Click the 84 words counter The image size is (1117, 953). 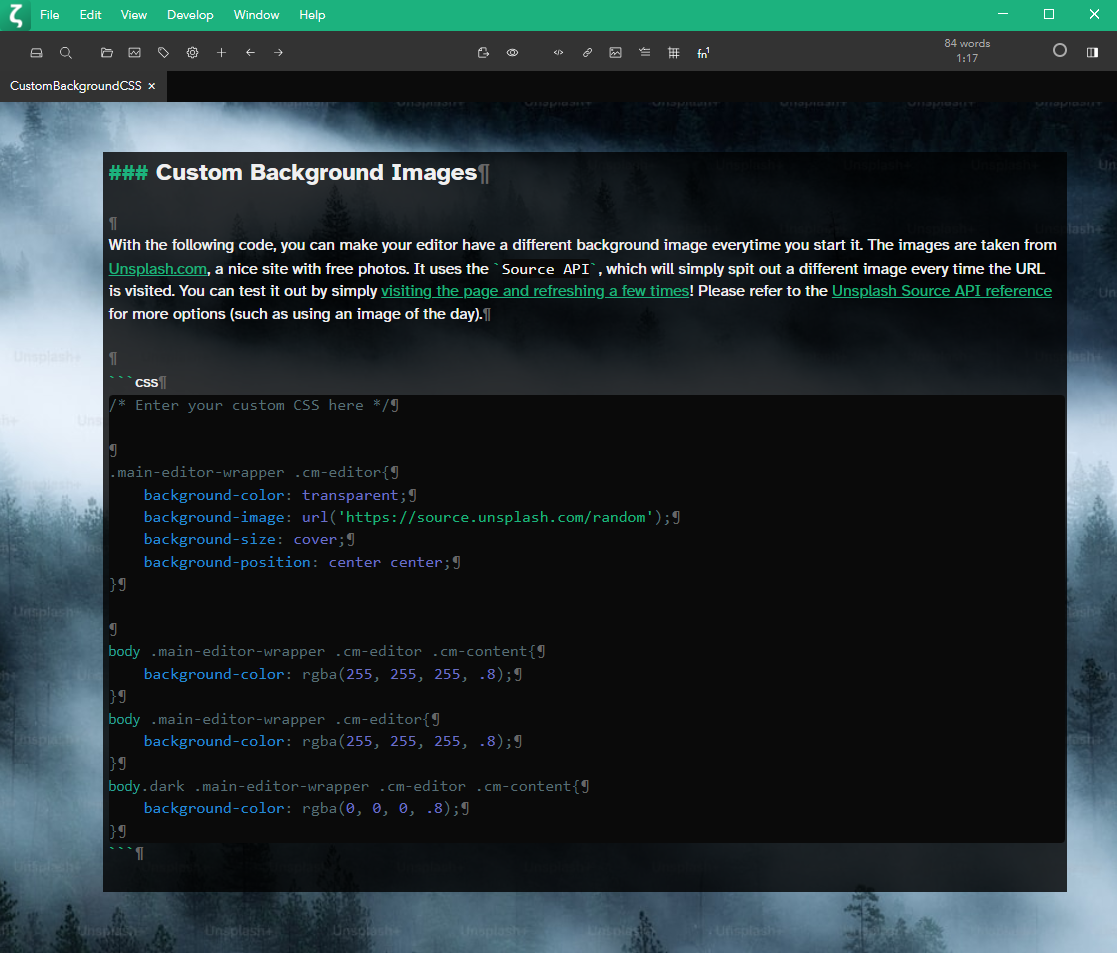tap(967, 43)
